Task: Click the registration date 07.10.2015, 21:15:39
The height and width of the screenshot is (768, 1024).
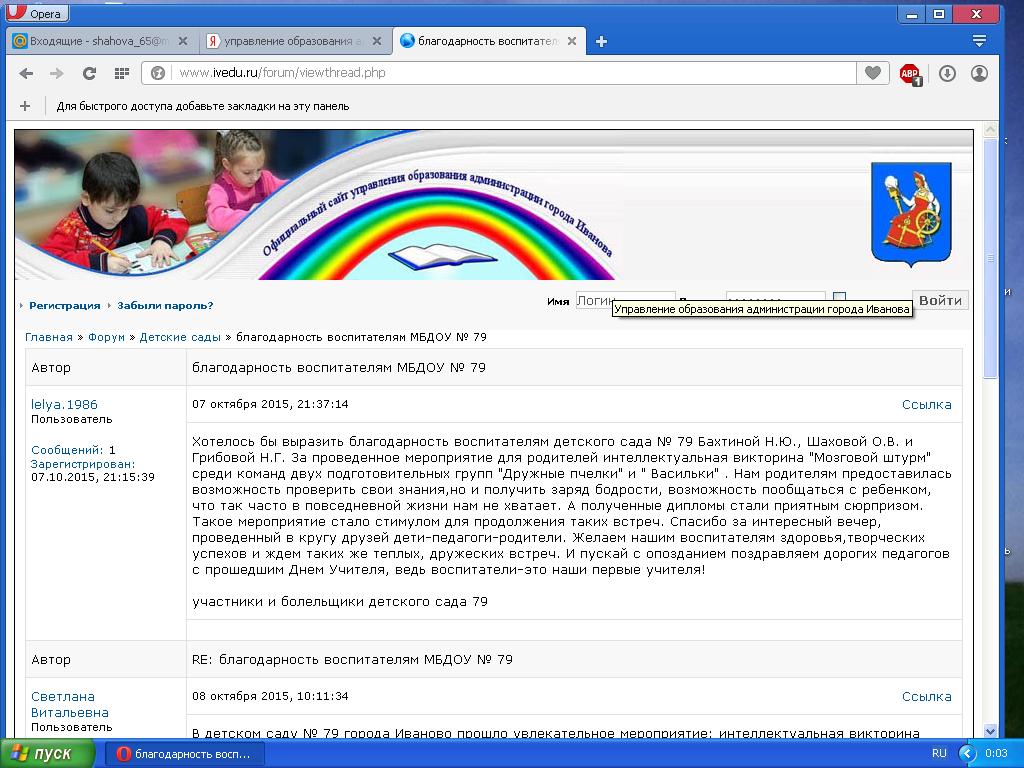Action: pos(93,477)
